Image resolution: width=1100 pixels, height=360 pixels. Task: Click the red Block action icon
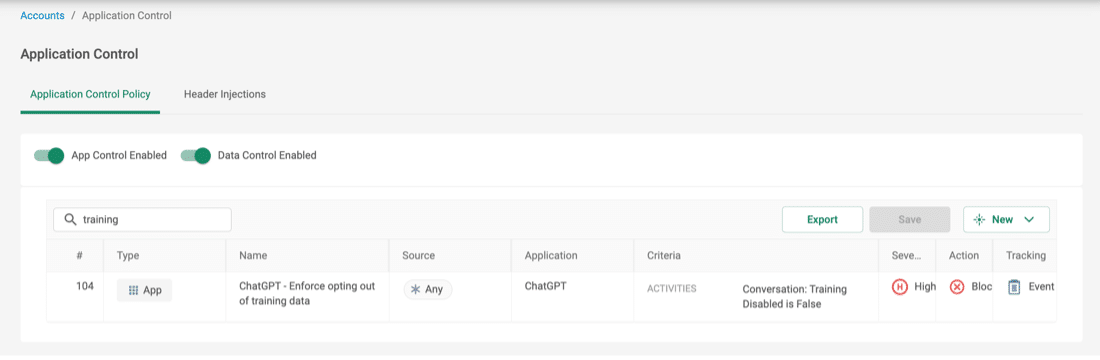(957, 287)
